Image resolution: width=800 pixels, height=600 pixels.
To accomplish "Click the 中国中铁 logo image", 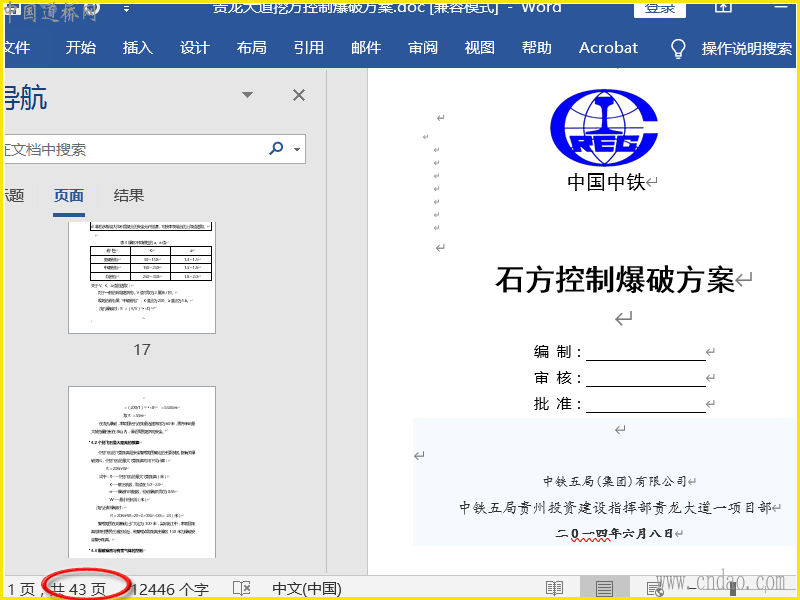I will [604, 128].
